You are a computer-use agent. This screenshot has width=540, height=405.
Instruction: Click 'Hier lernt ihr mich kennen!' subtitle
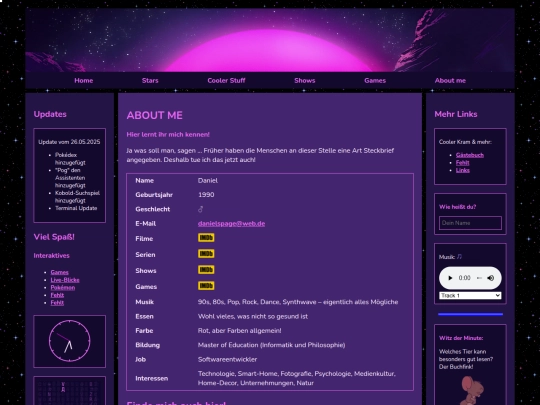(168, 134)
